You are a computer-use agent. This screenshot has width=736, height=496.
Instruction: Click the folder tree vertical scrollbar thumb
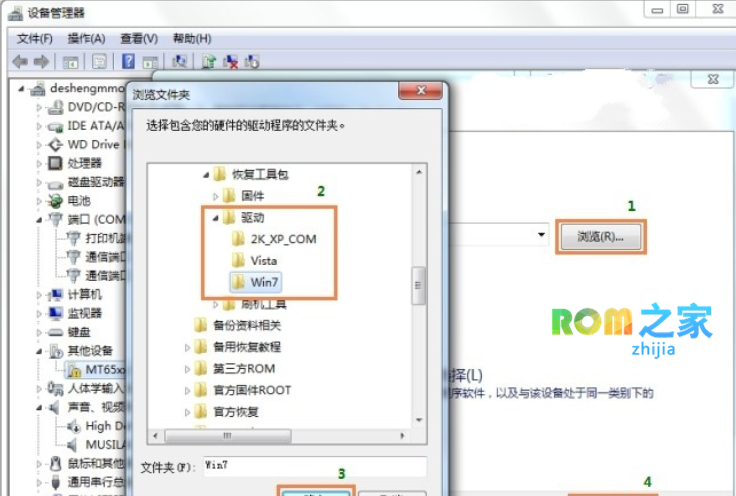tap(418, 286)
